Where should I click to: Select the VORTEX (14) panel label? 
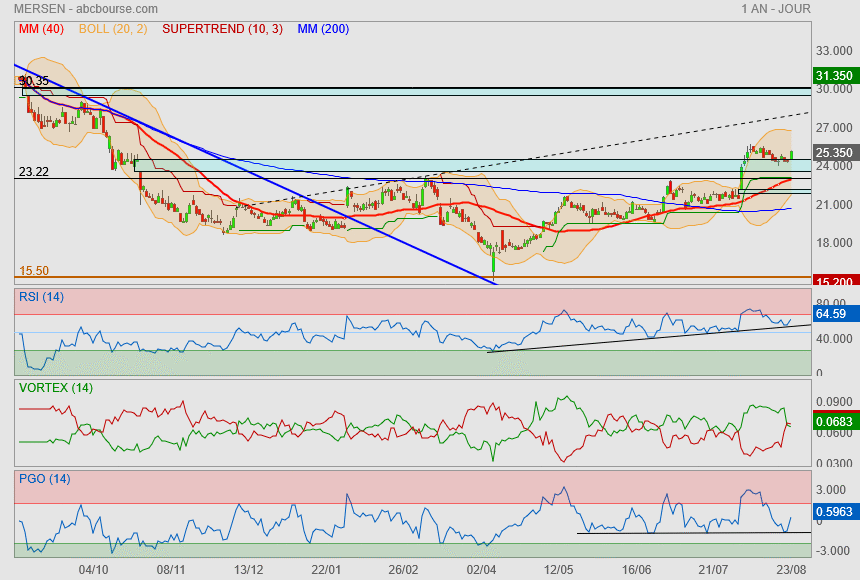(x=55, y=387)
